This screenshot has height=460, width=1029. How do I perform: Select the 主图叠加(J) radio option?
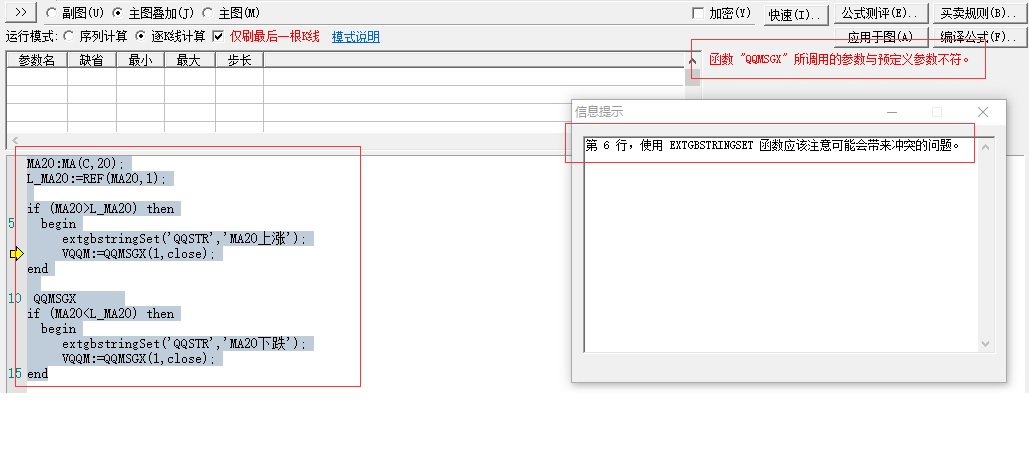(118, 13)
